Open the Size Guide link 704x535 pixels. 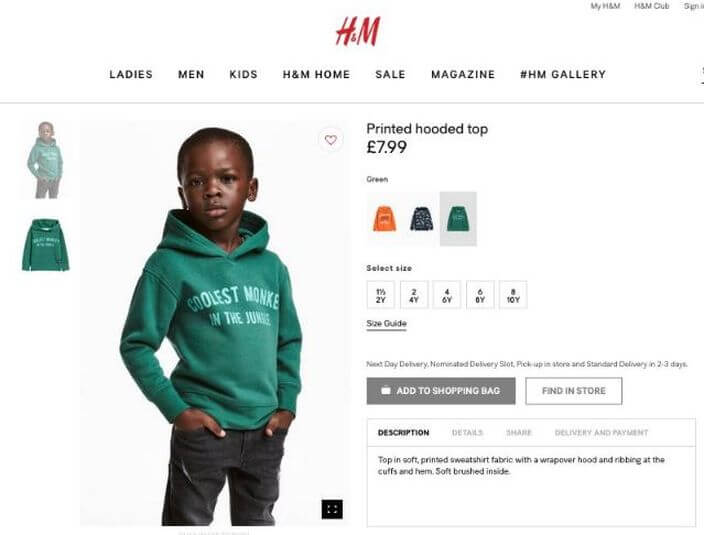tap(387, 324)
